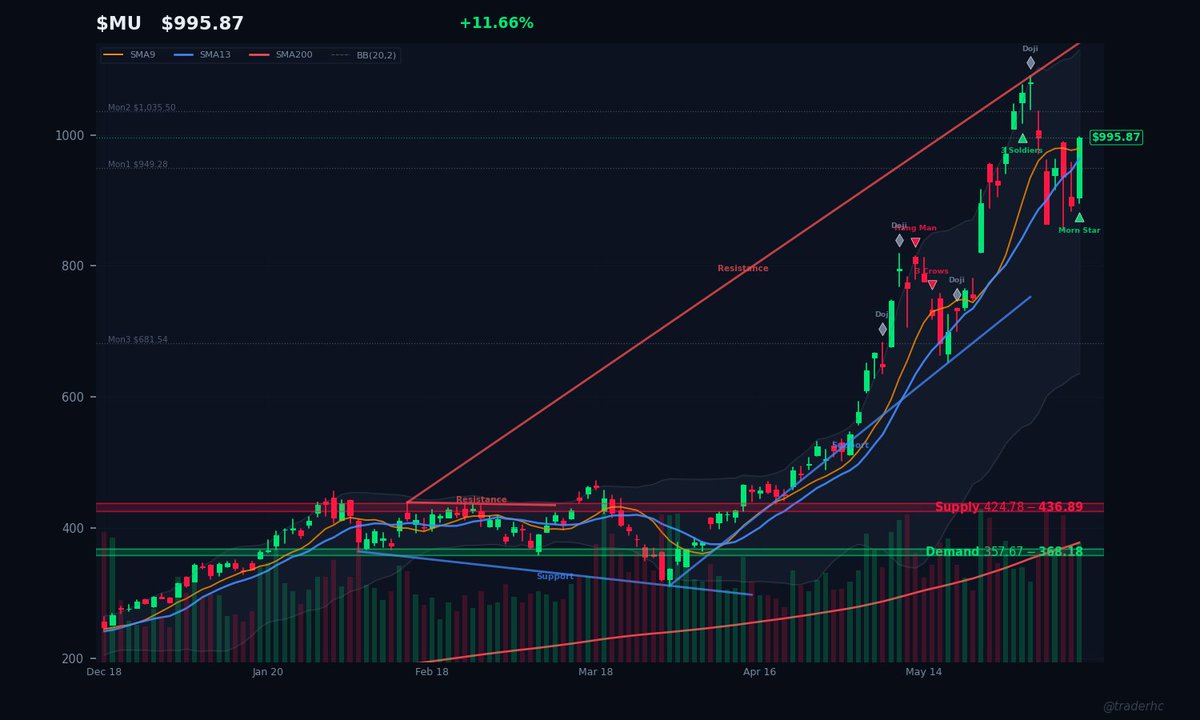The width and height of the screenshot is (1200, 720).
Task: Click the Dec 18 date axis label
Action: (104, 673)
